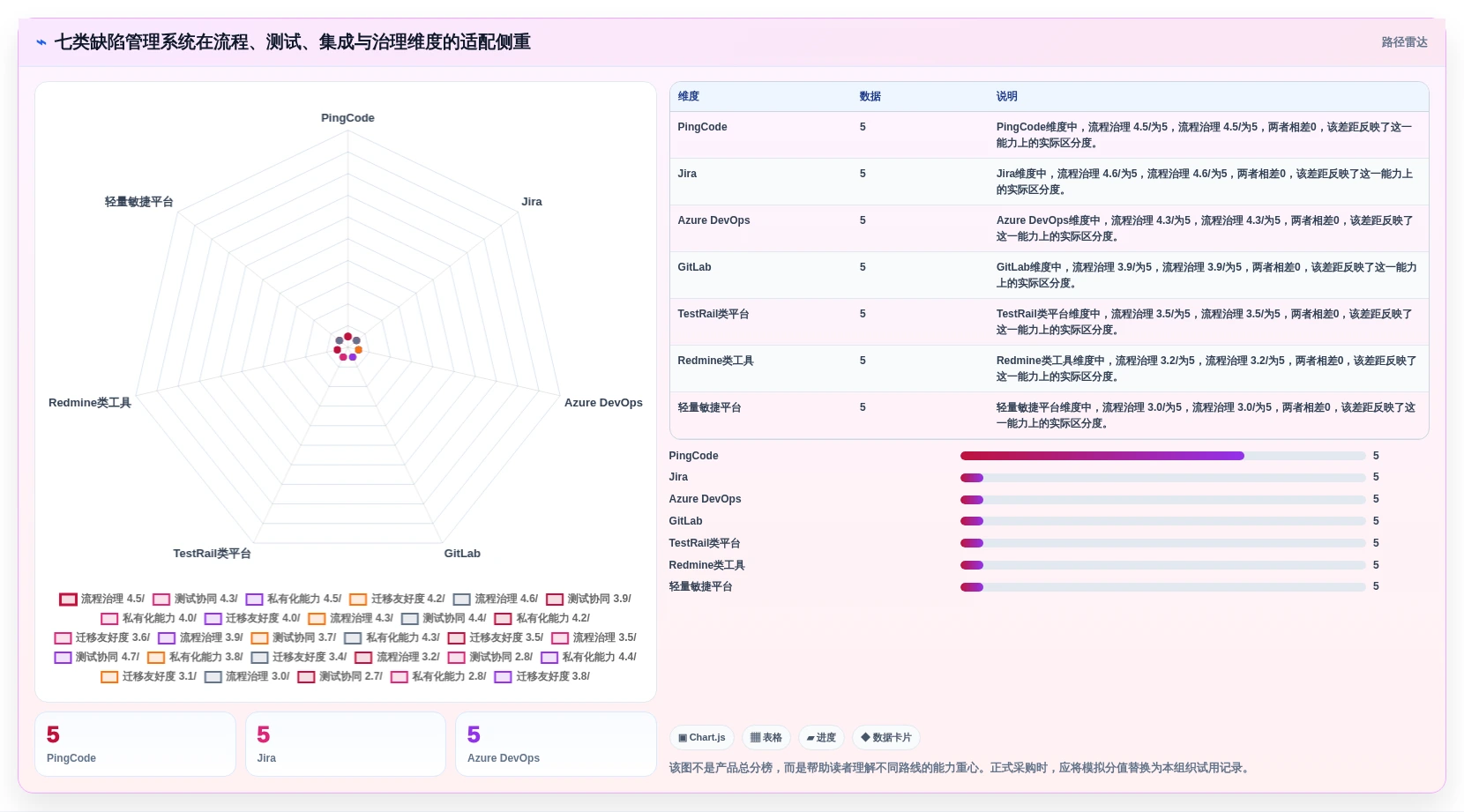Click the GitLab axis label on radar
1464x812 pixels.
462,554
